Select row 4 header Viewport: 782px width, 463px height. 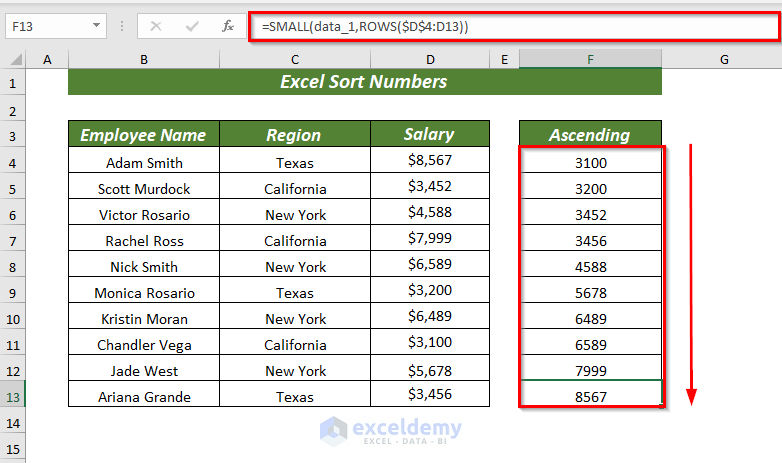[x=12, y=163]
